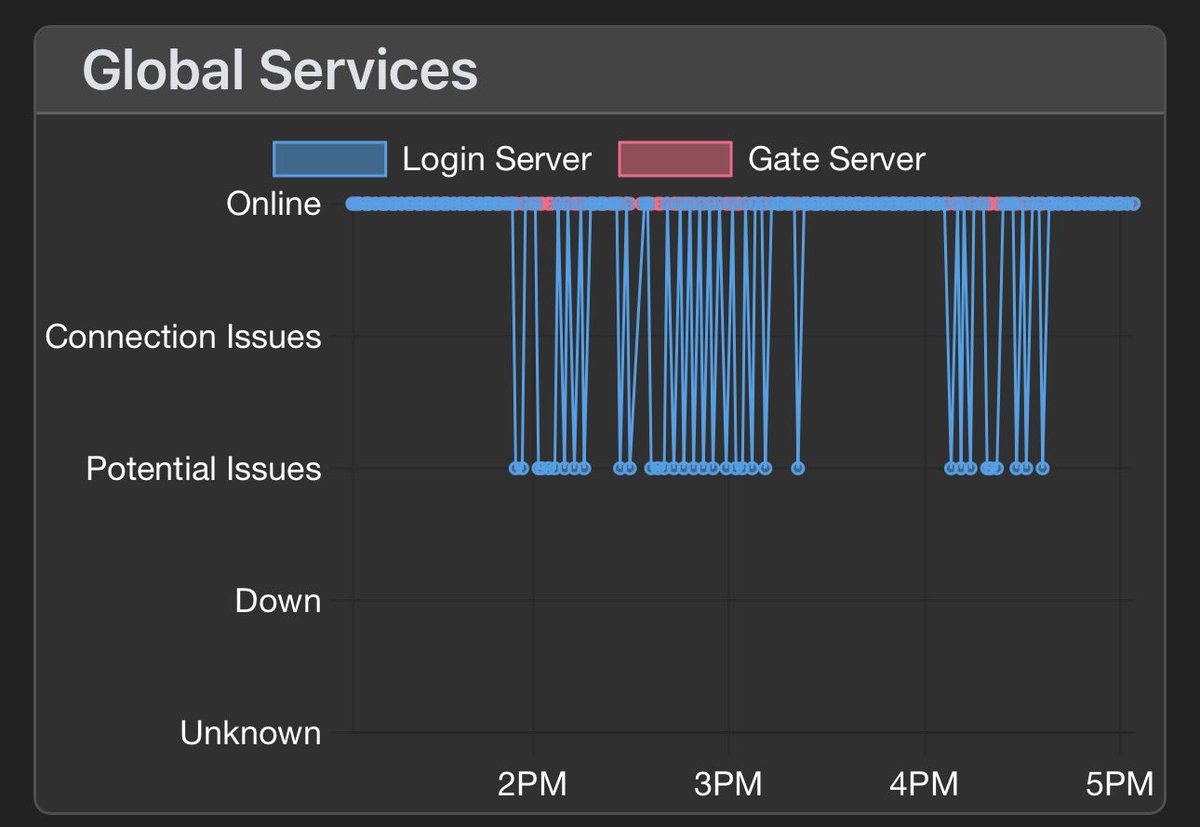Click the Login Server legend label

tap(497, 159)
